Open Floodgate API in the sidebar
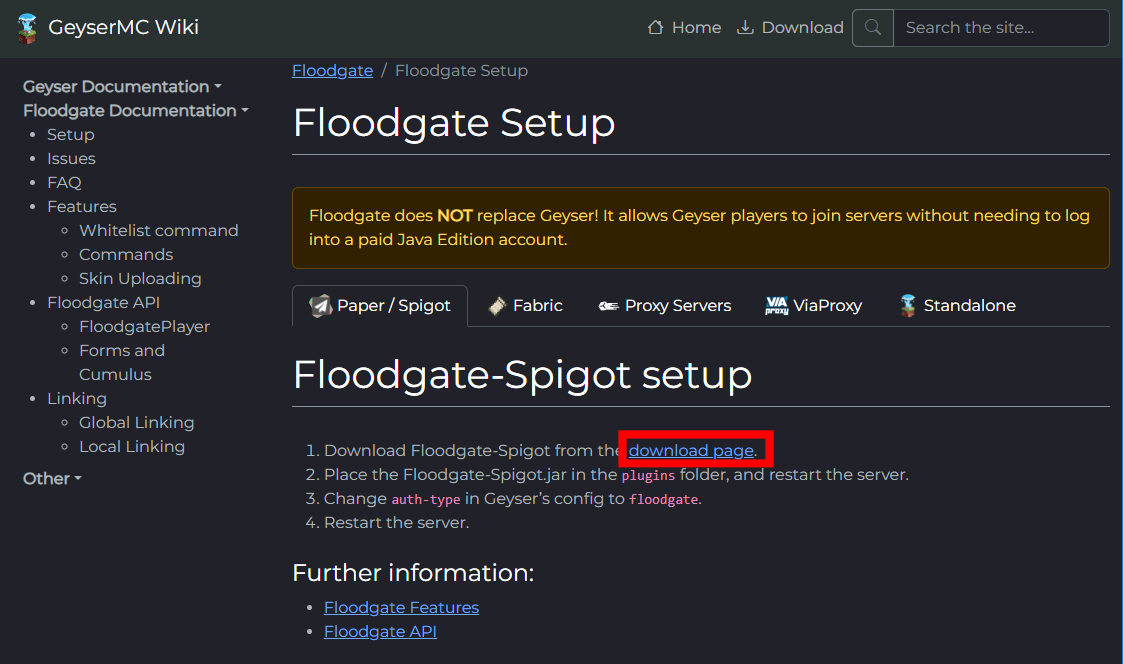This screenshot has height=664, width=1123. click(x=104, y=302)
